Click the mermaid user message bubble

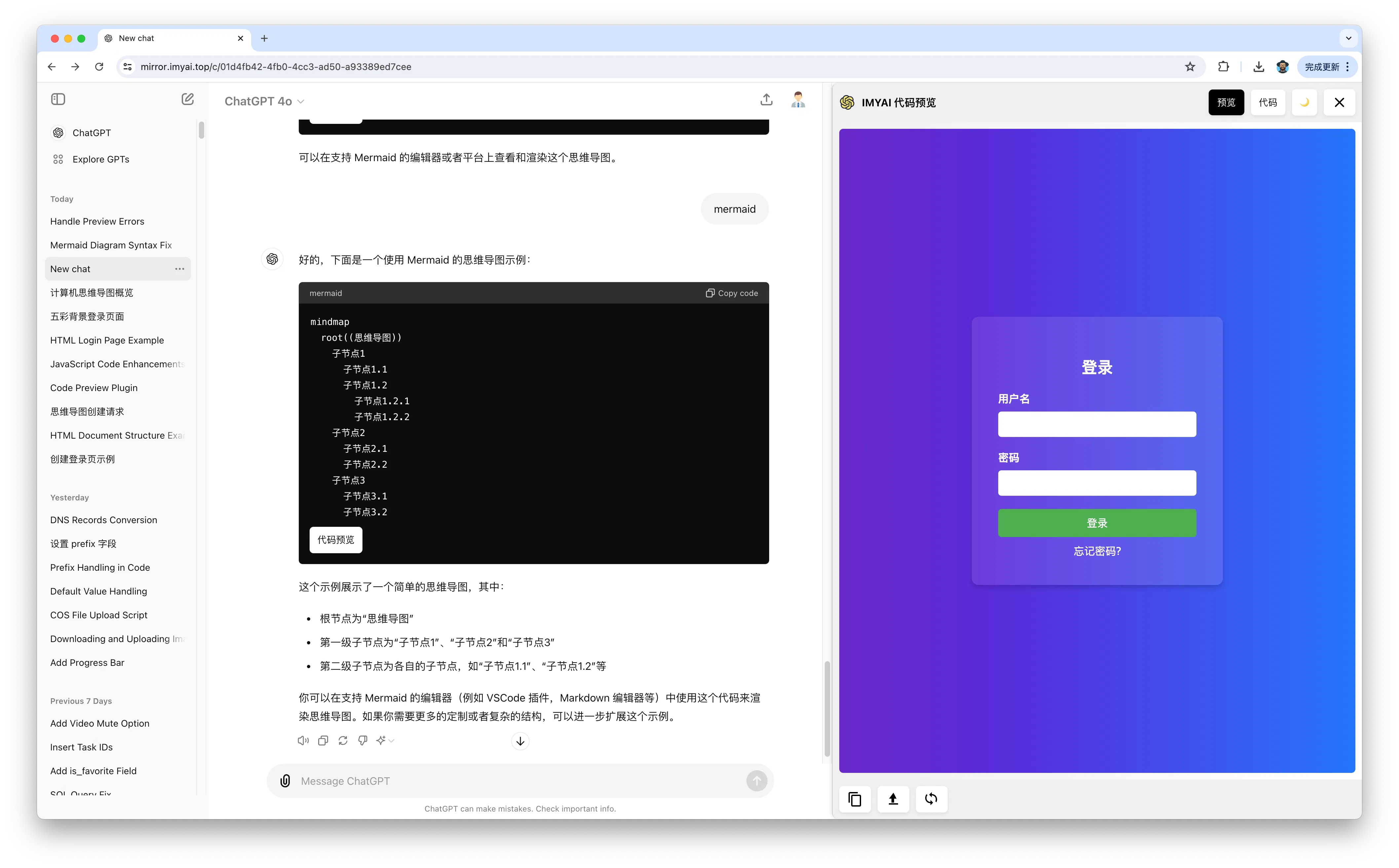[735, 209]
